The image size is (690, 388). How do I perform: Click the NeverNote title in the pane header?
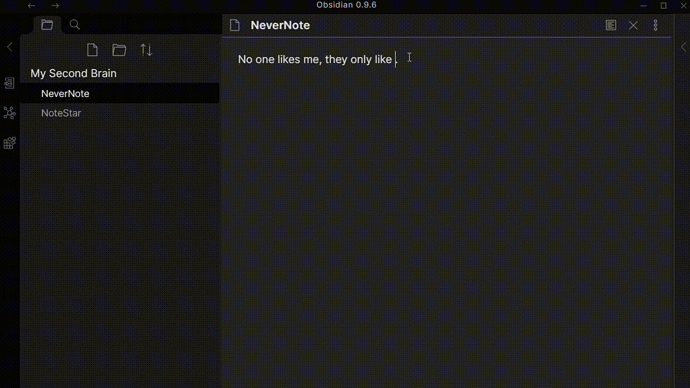pyautogui.click(x=280, y=25)
